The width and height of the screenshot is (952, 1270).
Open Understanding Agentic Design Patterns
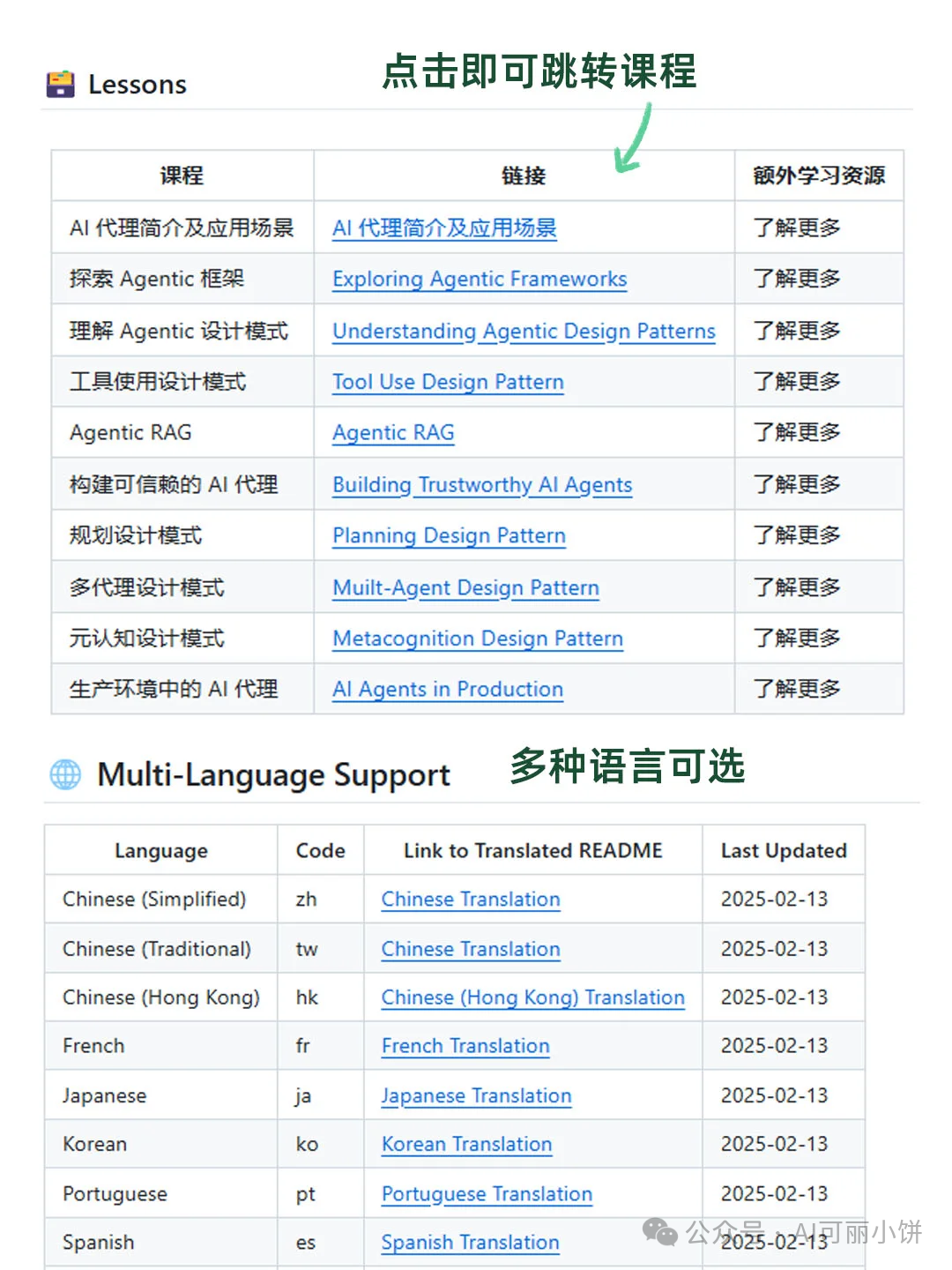point(523,331)
